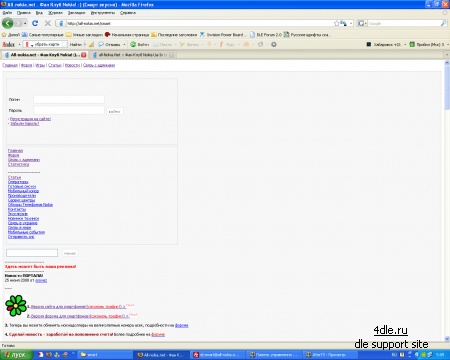
Task: Reload the page with the blue refresh icon
Action: pos(35,23)
